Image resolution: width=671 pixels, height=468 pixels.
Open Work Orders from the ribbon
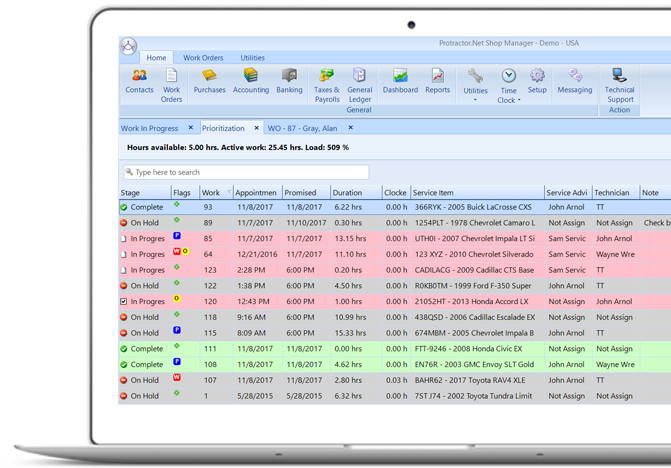[x=171, y=86]
